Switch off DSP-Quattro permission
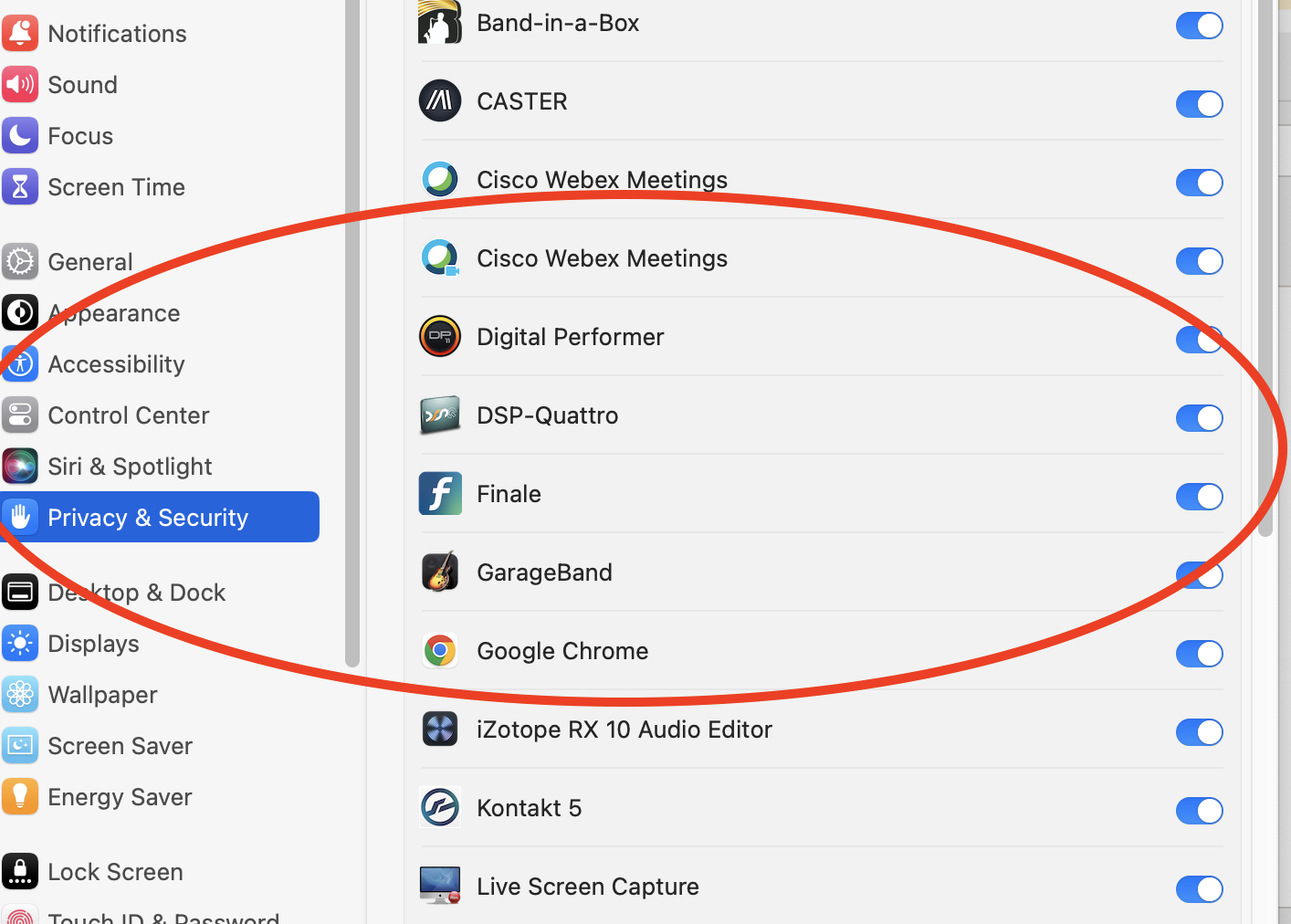The height and width of the screenshot is (924, 1291). 1200,418
